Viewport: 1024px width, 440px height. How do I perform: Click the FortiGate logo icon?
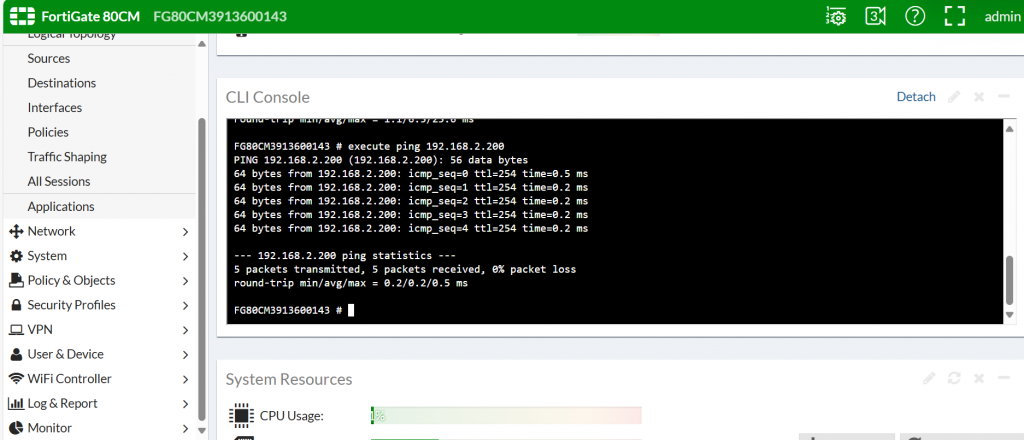(22, 16)
